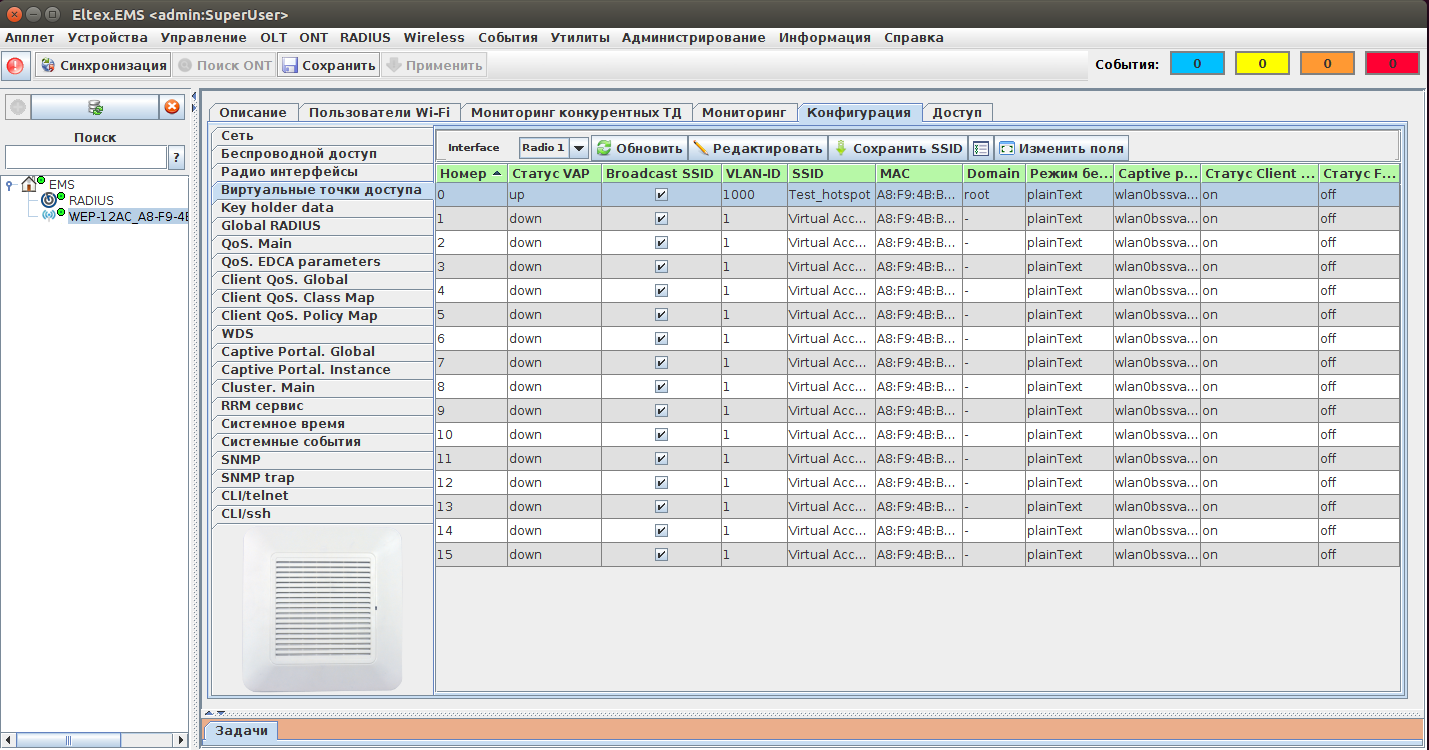Screen dimensions: 1429x750
Task: Toggle Broadcast SSID checkbox for VAP 1
Action: click(661, 219)
